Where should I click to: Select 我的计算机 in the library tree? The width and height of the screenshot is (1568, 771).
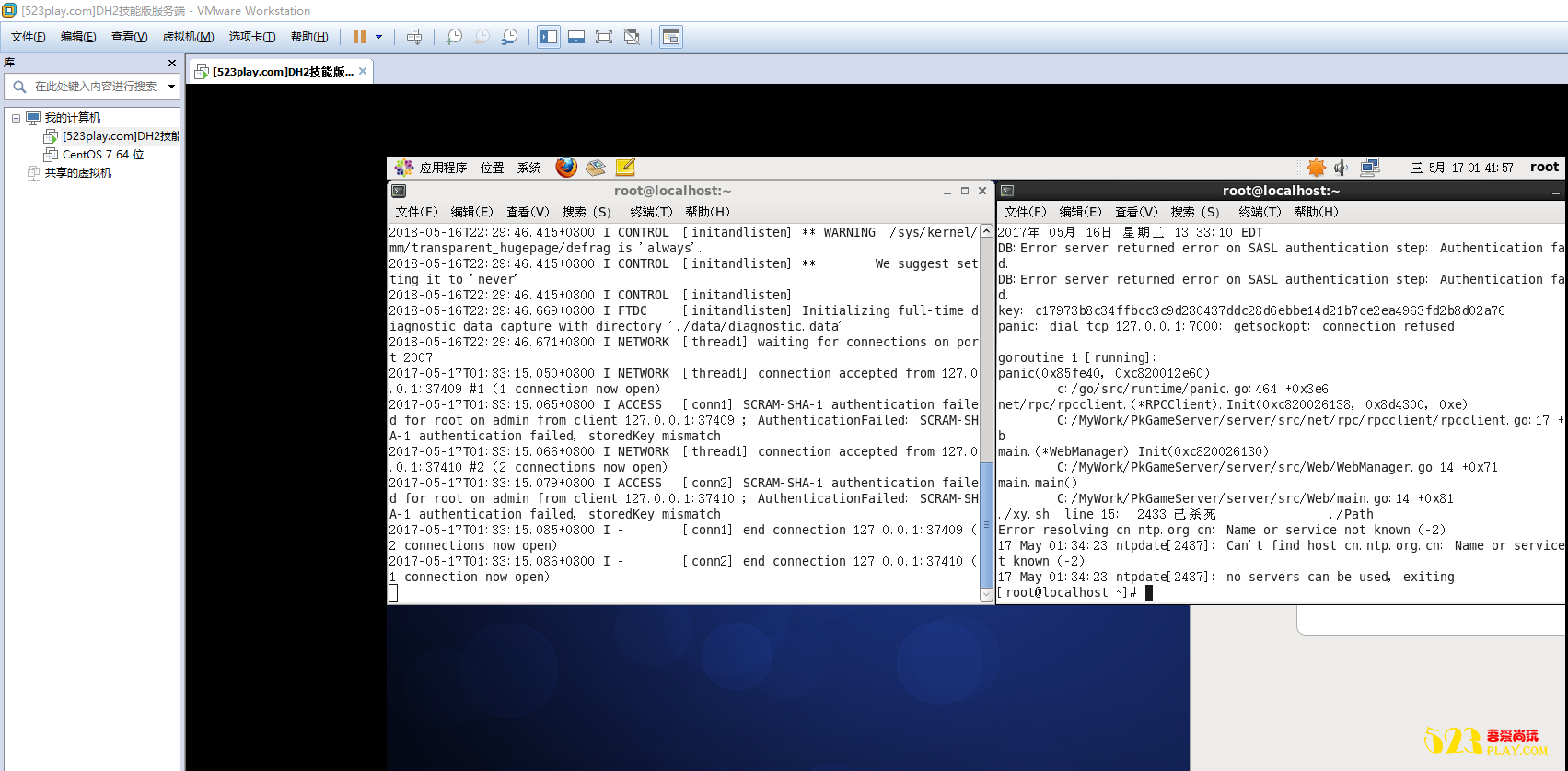(x=73, y=118)
